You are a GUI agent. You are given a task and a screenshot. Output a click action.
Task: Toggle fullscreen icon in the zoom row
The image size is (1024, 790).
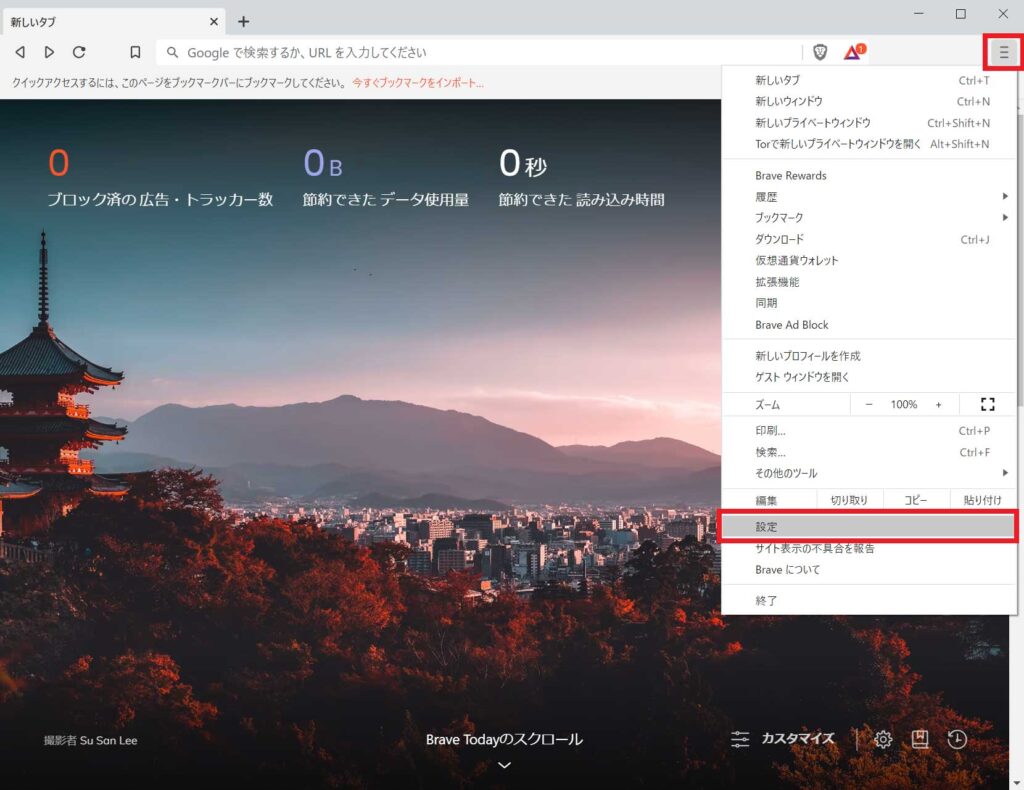[988, 404]
